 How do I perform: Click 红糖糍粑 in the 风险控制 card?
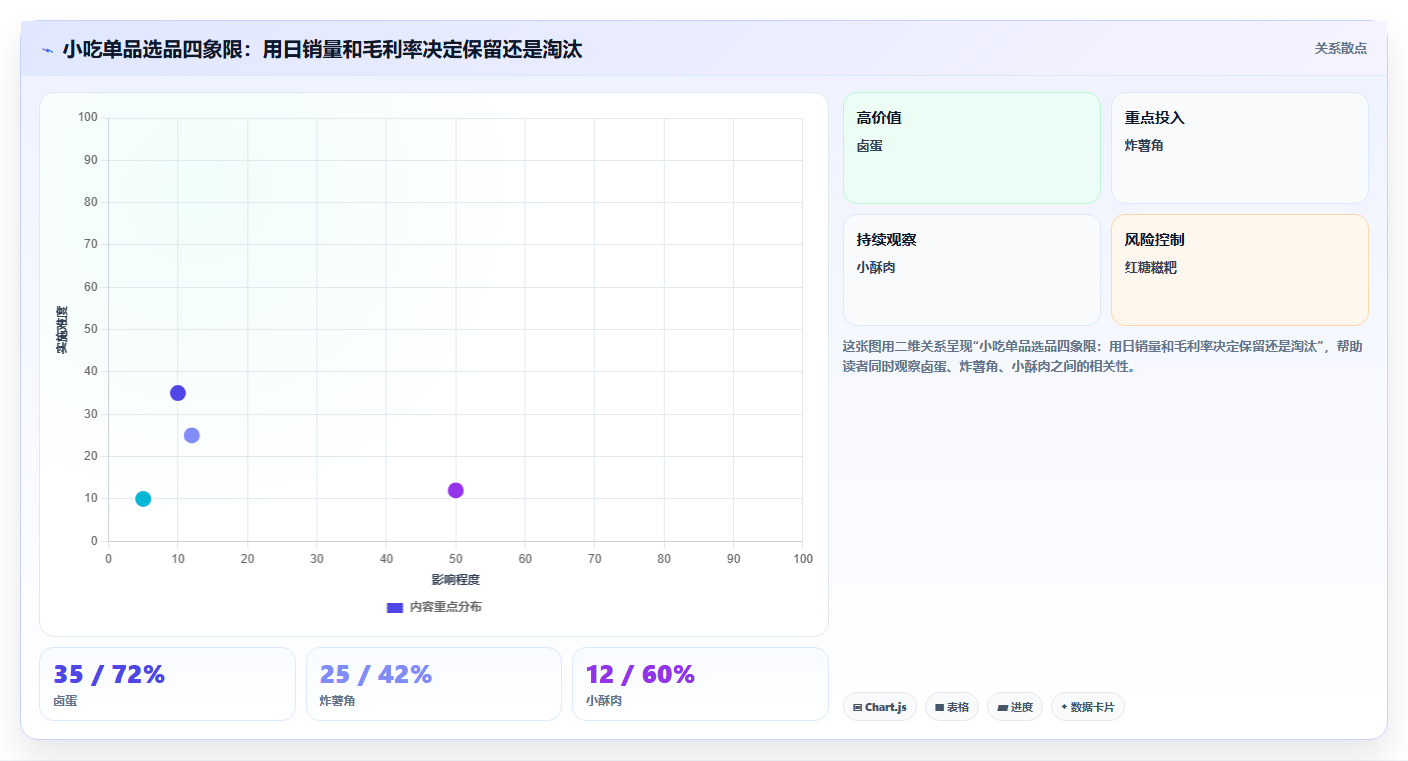(x=1151, y=268)
